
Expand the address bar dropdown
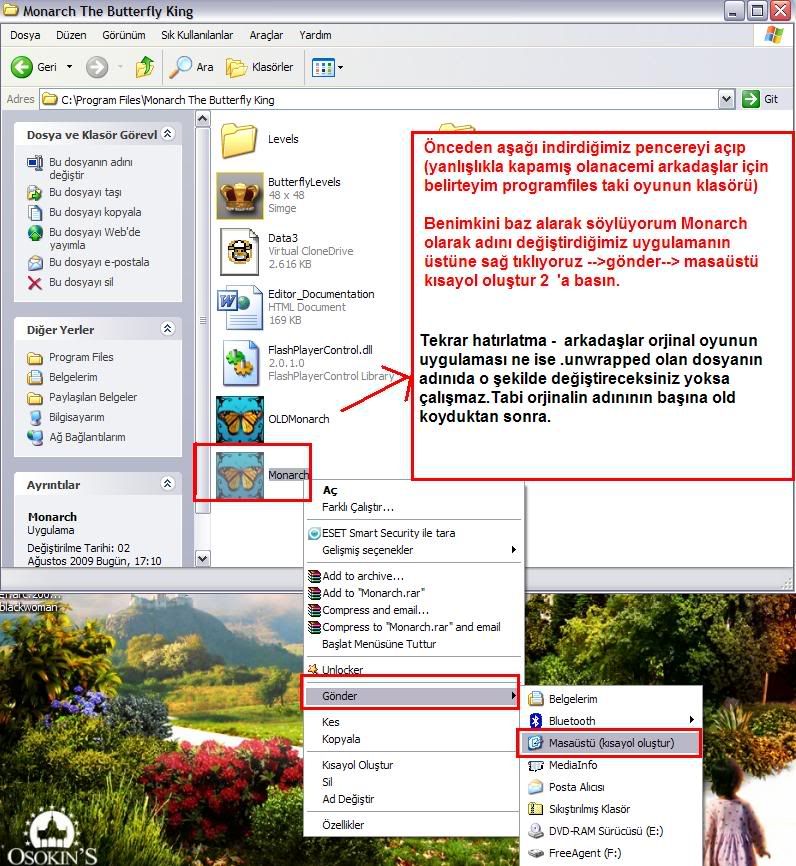[726, 99]
